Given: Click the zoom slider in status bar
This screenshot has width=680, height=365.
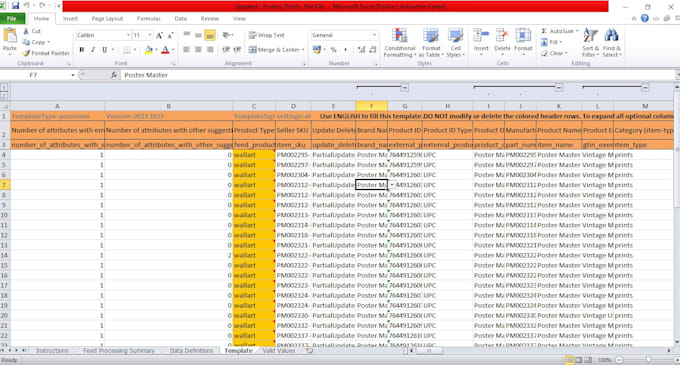Looking at the screenshot, I should 648,360.
